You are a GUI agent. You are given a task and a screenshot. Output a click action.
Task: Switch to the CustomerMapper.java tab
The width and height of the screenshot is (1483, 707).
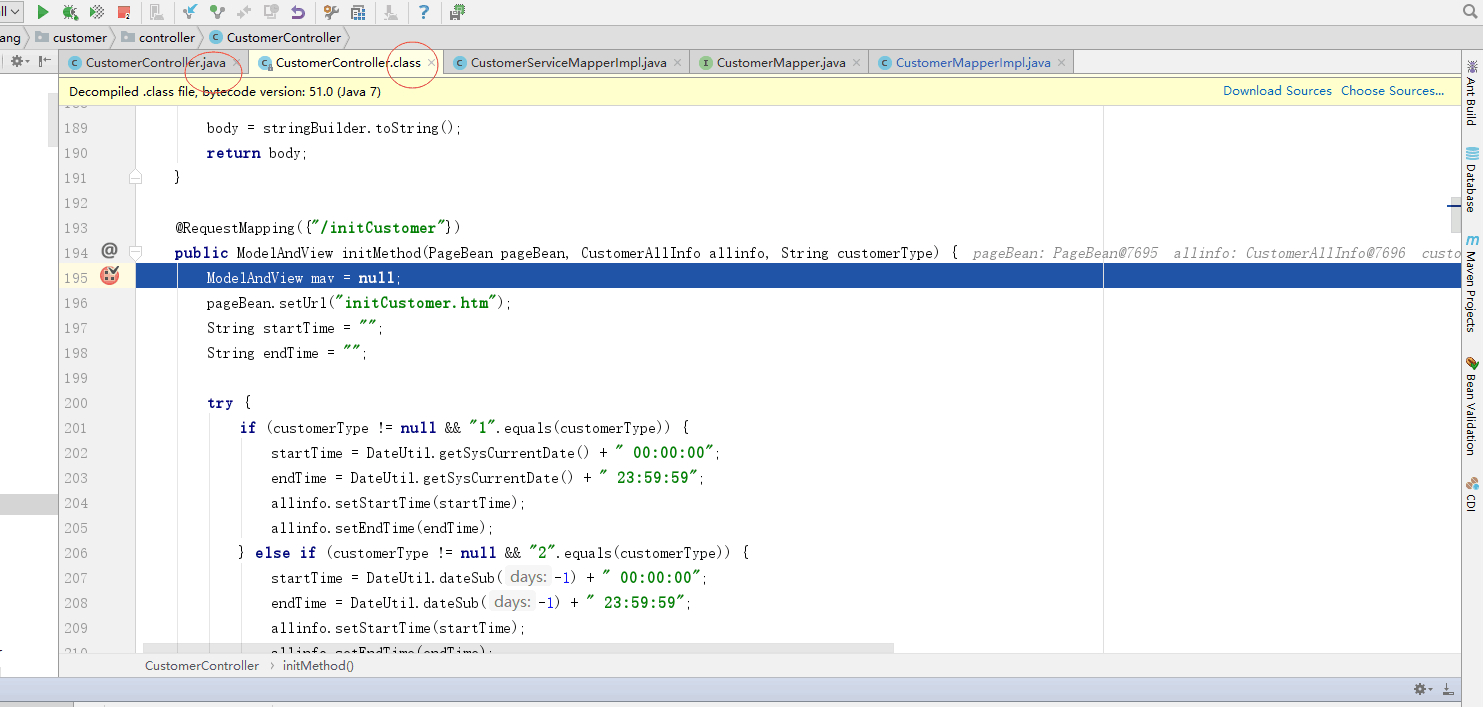click(781, 62)
